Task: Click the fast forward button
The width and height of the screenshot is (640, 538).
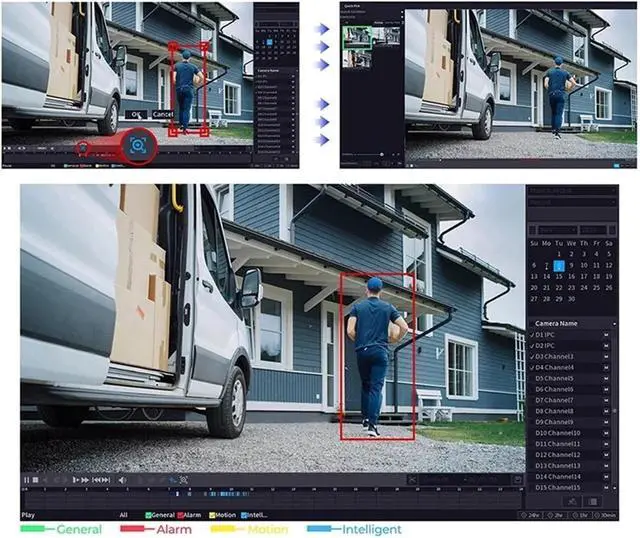Action: 85,480
